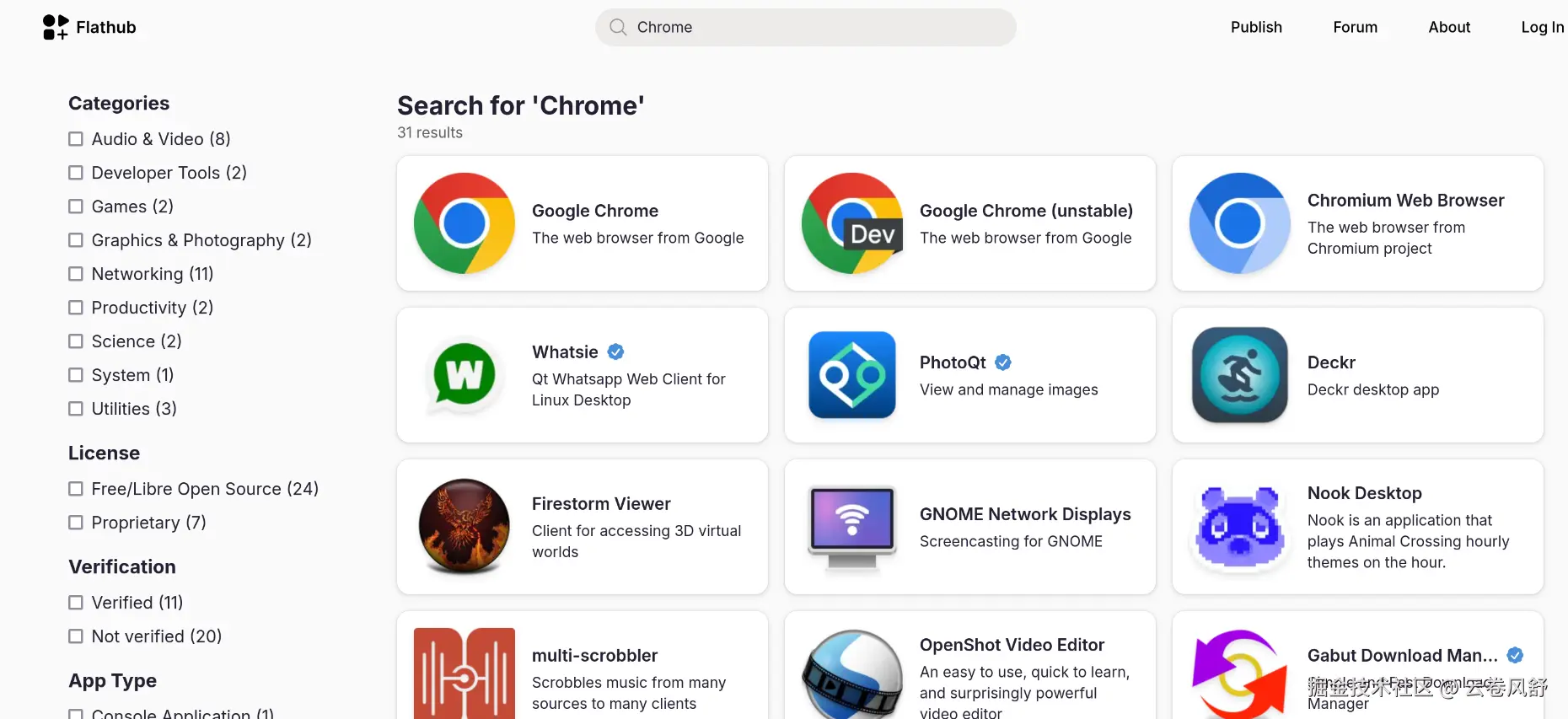Image resolution: width=1568 pixels, height=719 pixels.
Task: Filter by Not verified apps
Action: 76,636
